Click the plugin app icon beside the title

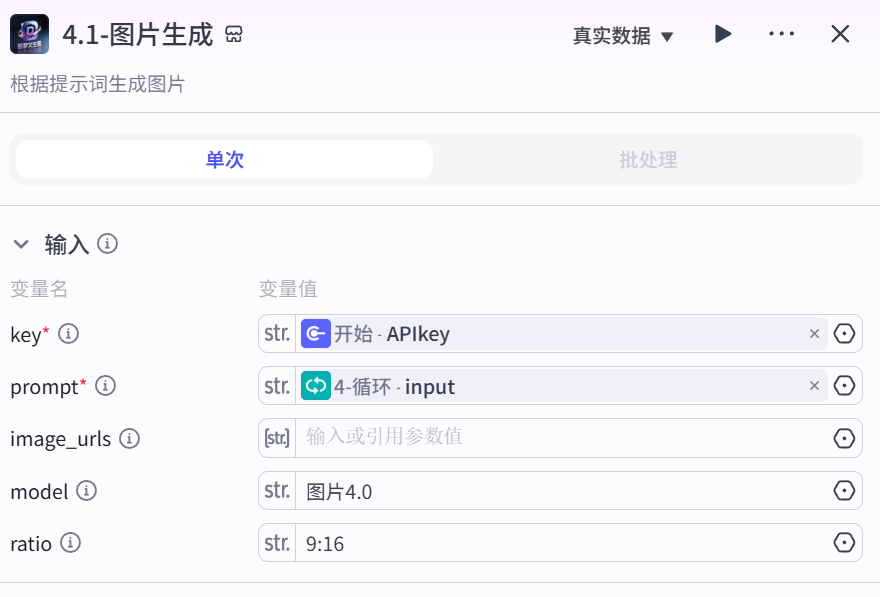(x=29, y=34)
